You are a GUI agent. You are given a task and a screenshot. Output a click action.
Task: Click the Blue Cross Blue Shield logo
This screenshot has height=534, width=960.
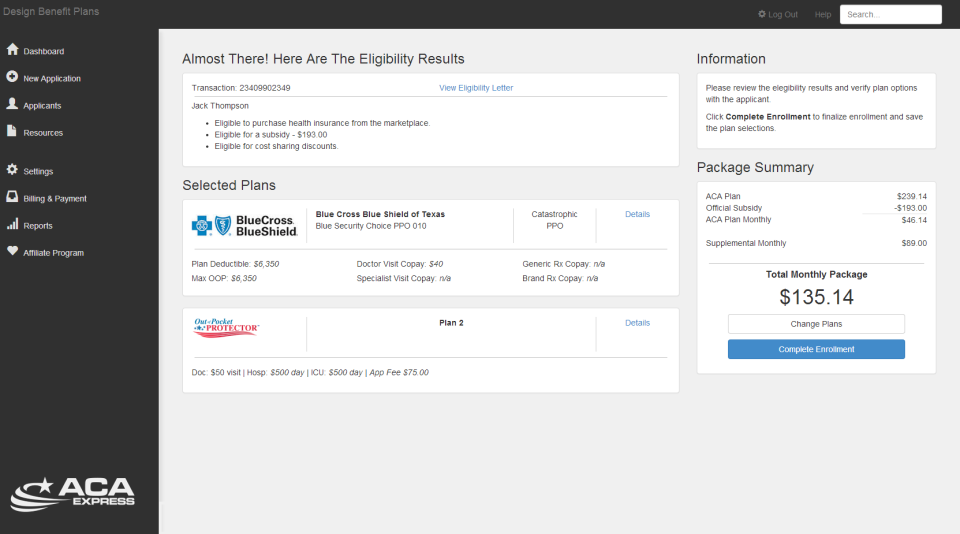pyautogui.click(x=245, y=225)
